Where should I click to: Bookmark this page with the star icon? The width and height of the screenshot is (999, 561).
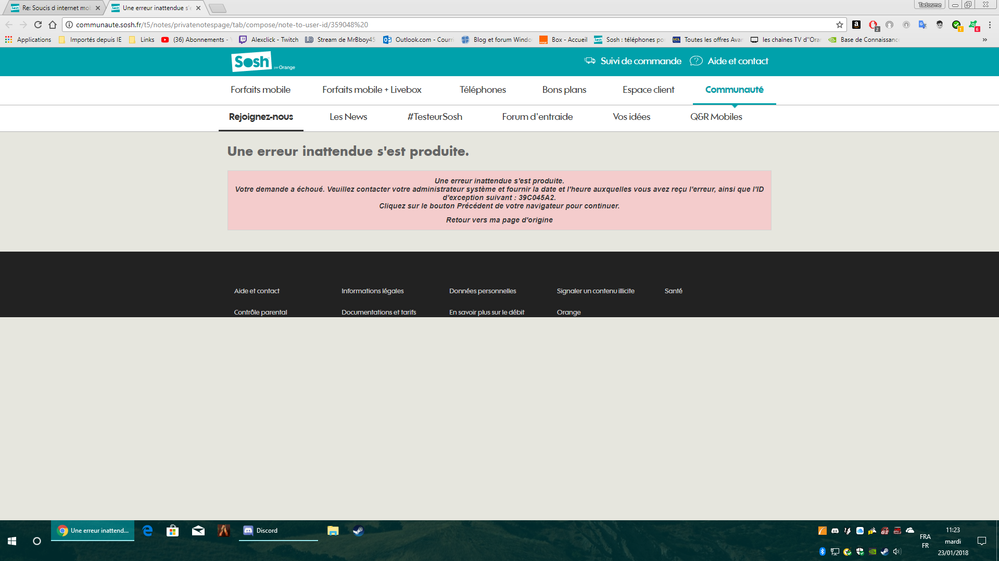tap(840, 24)
